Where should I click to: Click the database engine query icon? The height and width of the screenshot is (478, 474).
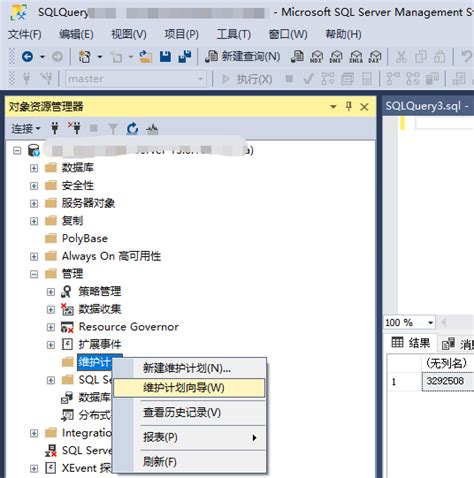(x=297, y=57)
